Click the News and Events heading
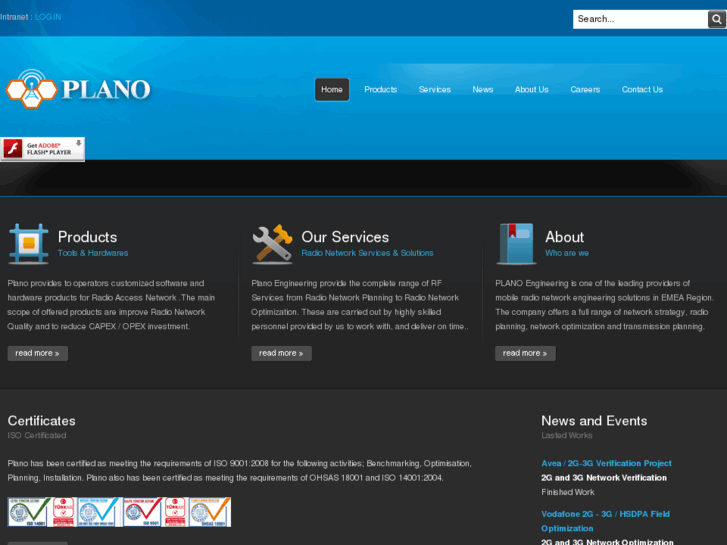The width and height of the screenshot is (727, 545). point(594,421)
